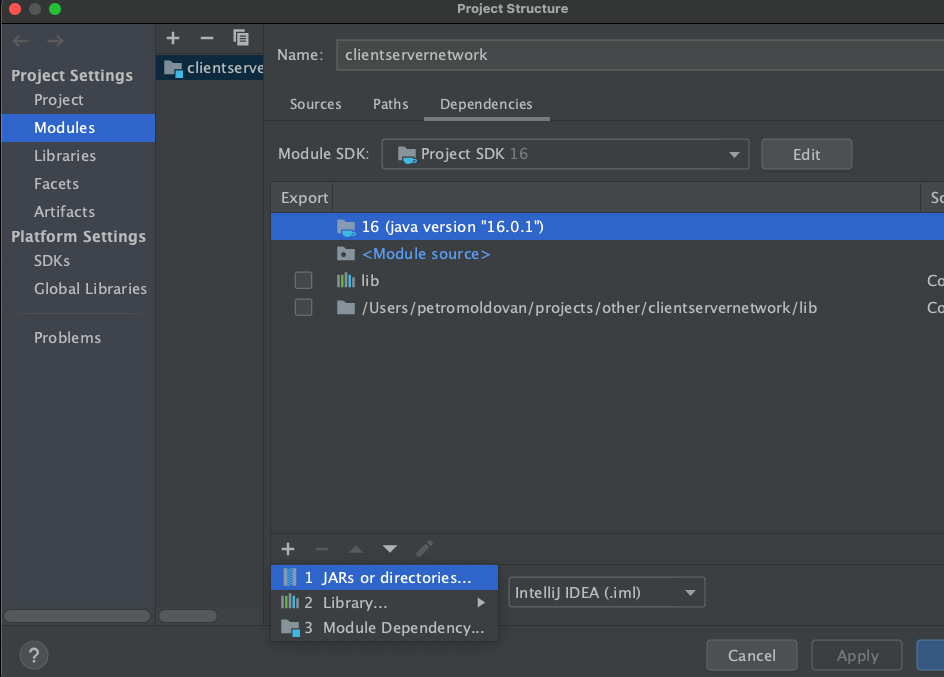The width and height of the screenshot is (944, 677).
Task: Toggle Export checkbox for clientservernetwork/lib path
Action: click(303, 308)
